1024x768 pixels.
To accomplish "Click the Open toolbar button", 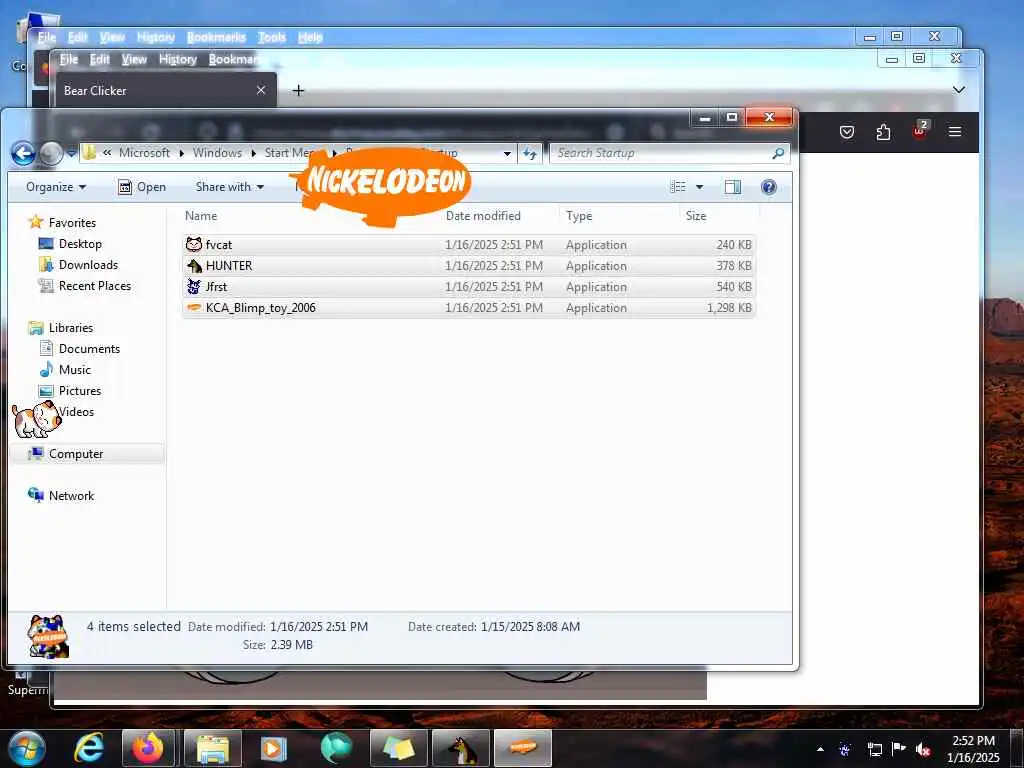I will (142, 187).
